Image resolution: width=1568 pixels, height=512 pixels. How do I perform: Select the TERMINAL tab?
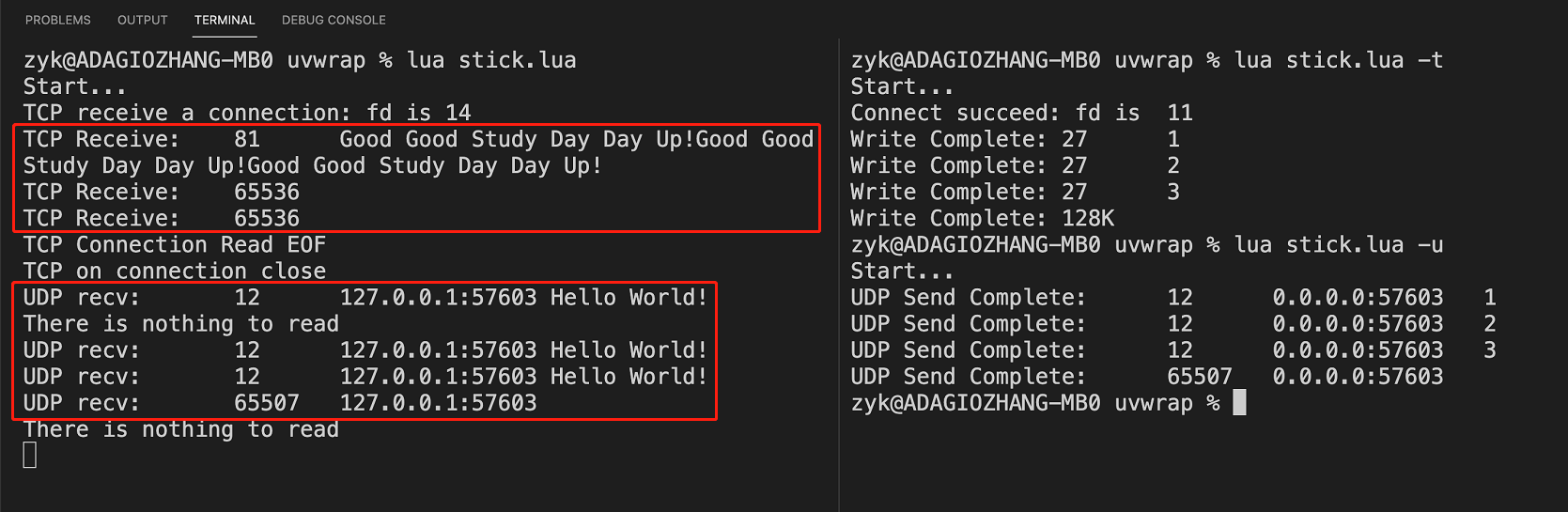tap(225, 20)
